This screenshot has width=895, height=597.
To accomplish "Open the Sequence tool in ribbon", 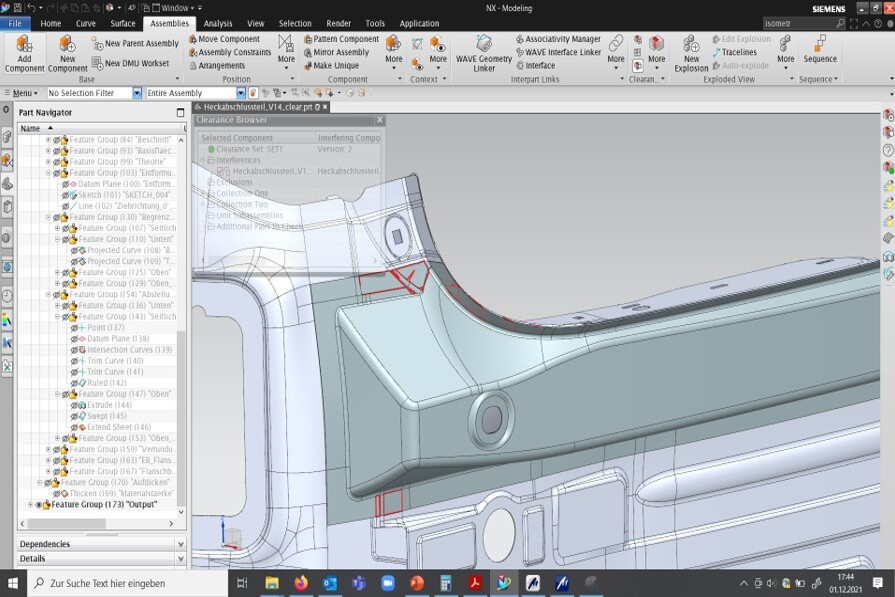I will 819,45.
